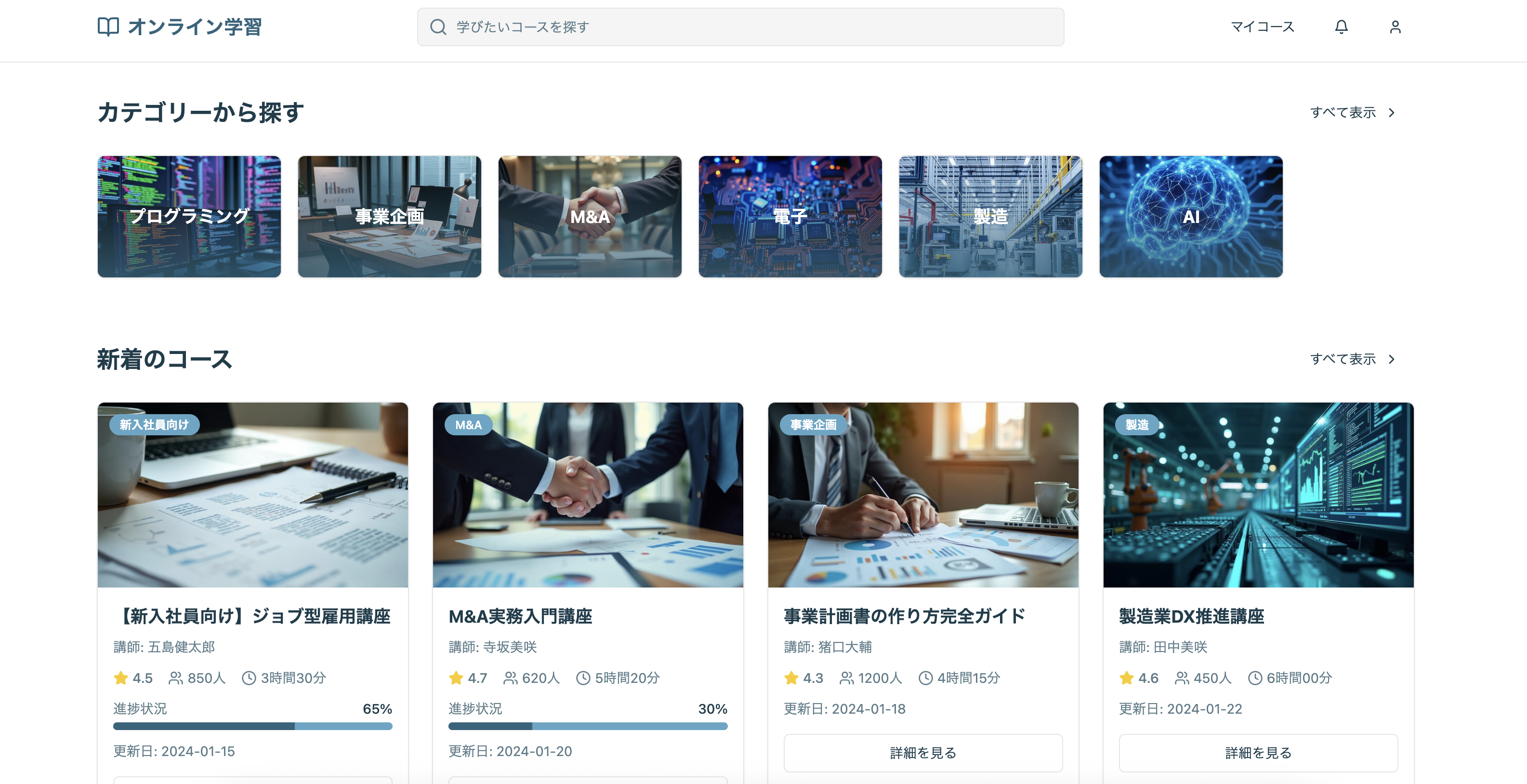The image size is (1527, 784).
Task: Click the user profile icon
Action: tap(1395, 26)
